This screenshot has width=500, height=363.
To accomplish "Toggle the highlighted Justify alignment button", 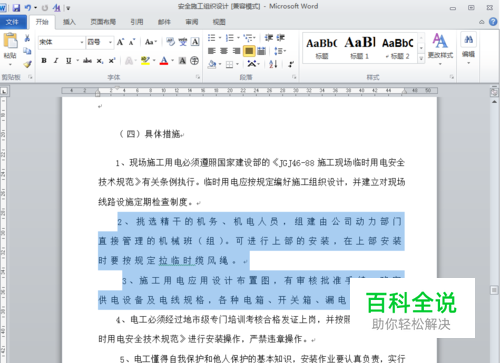I will point(249,51).
